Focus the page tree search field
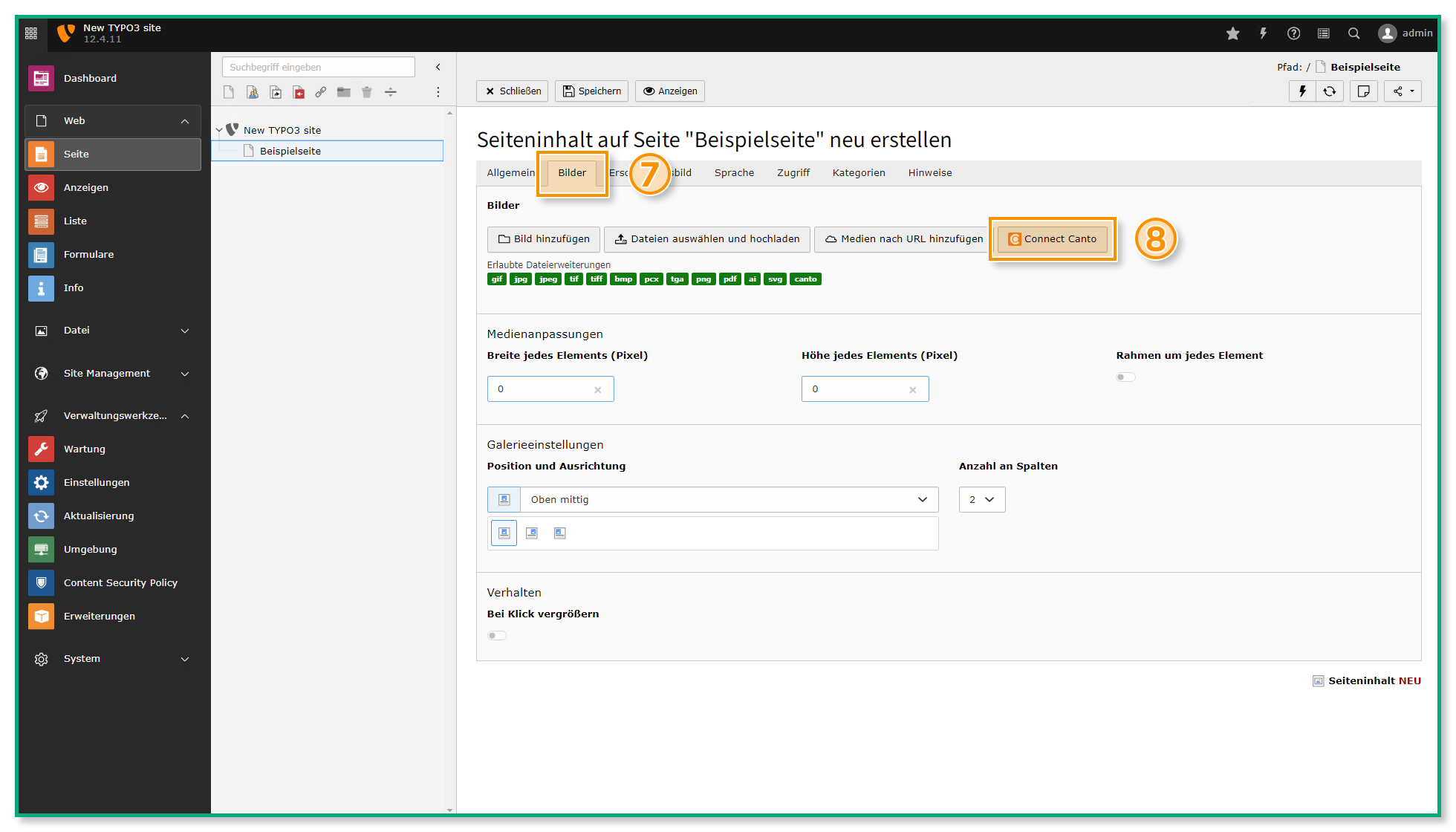 [318, 67]
